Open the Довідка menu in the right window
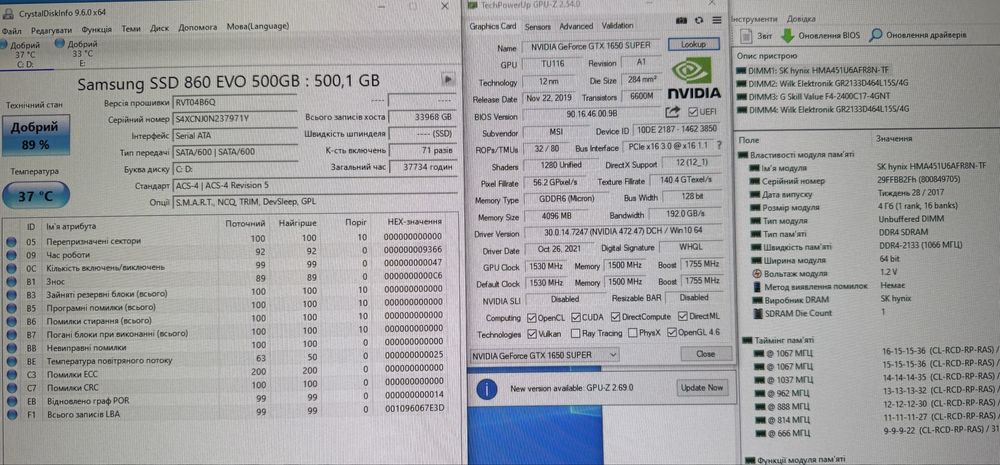The width and height of the screenshot is (1000, 465). [x=801, y=19]
